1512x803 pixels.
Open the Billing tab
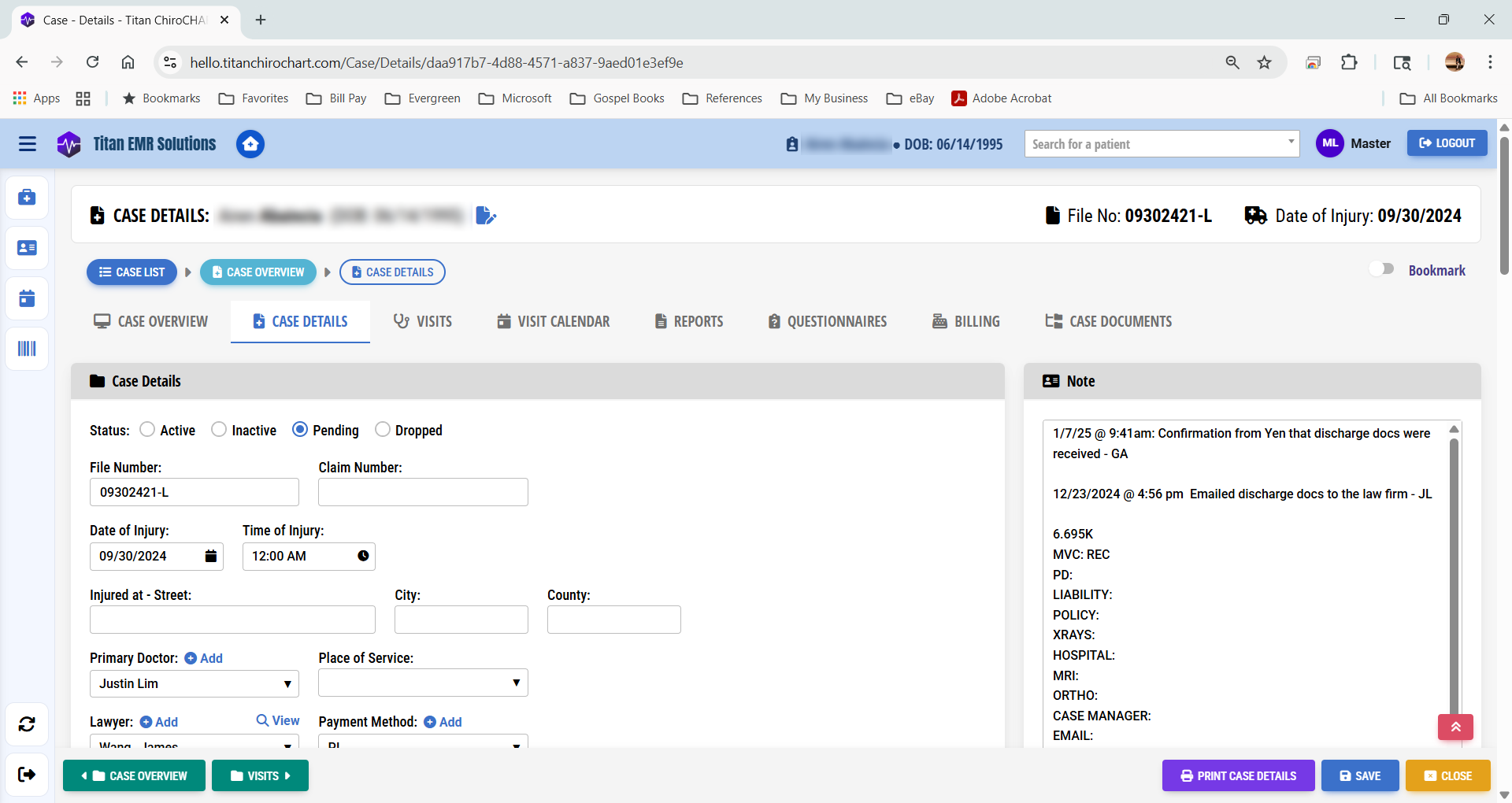pyautogui.click(x=965, y=321)
